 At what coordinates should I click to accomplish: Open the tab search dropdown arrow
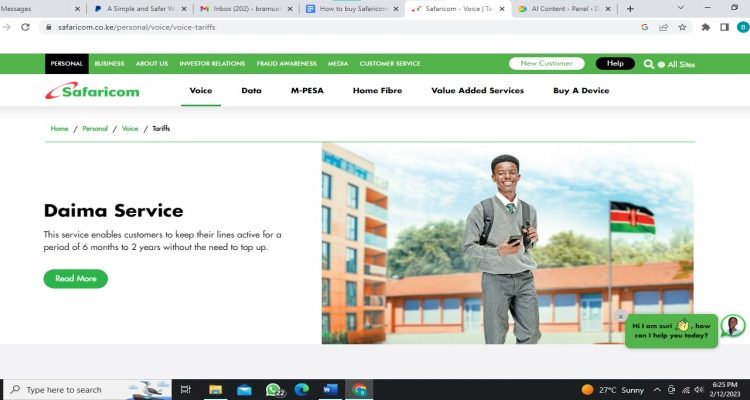click(681, 8)
